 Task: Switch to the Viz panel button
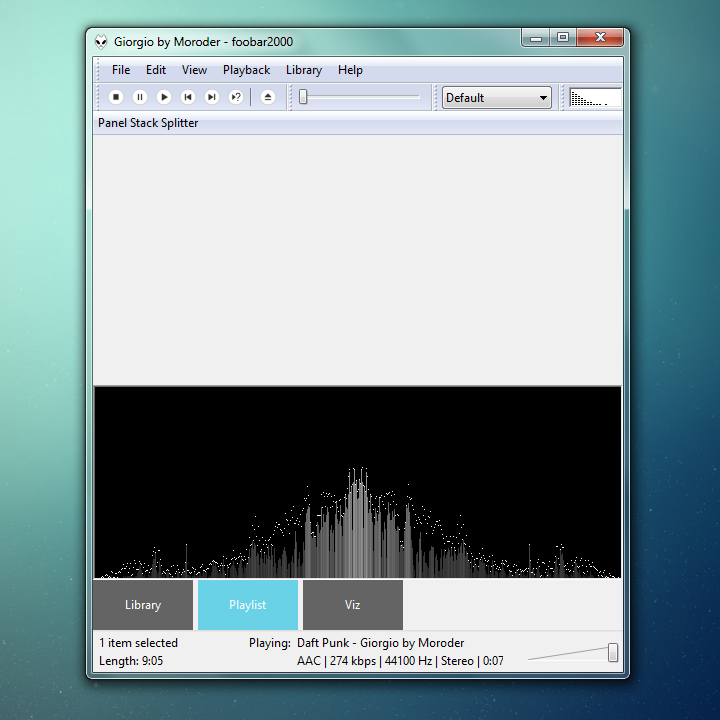coord(353,605)
